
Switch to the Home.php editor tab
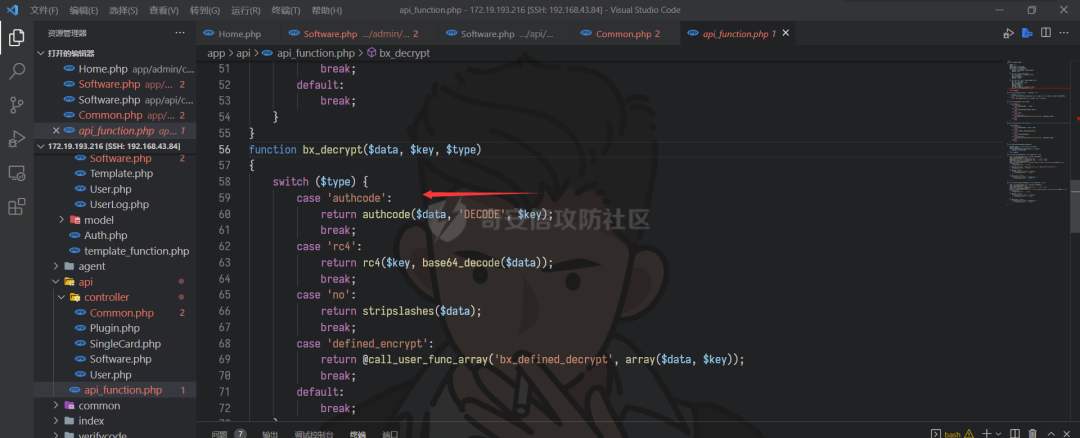pos(239,34)
